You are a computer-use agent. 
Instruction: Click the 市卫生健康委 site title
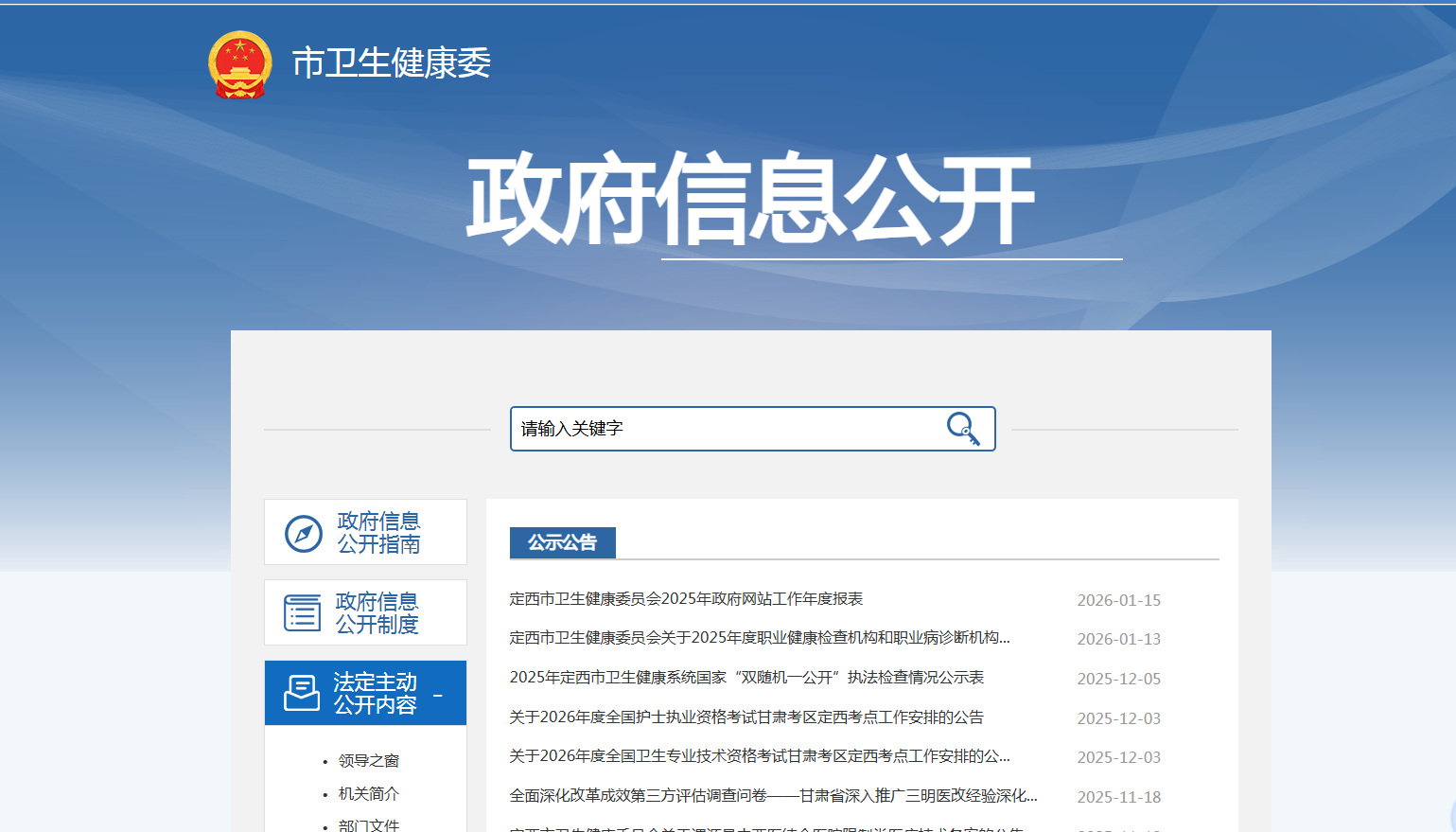click(392, 63)
